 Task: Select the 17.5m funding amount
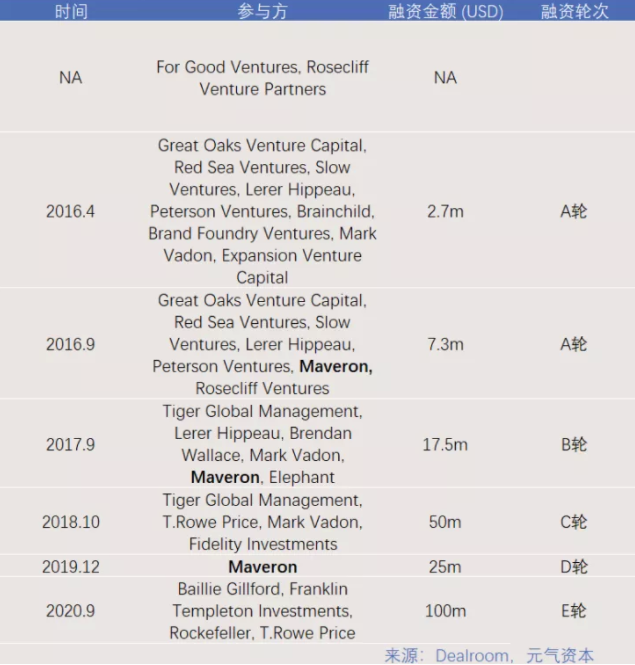tap(445, 444)
